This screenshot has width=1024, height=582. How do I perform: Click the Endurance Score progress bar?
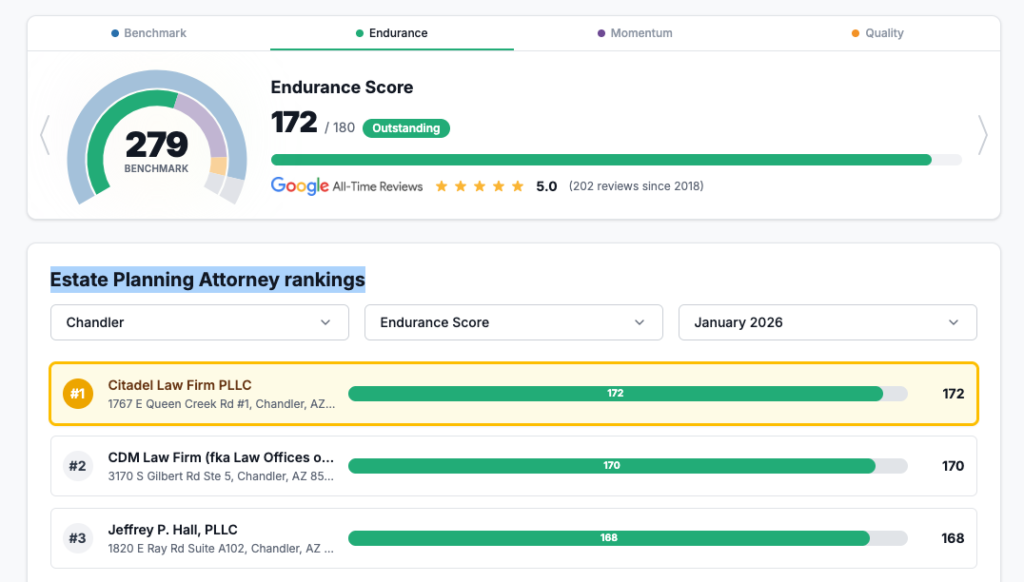tap(616, 160)
